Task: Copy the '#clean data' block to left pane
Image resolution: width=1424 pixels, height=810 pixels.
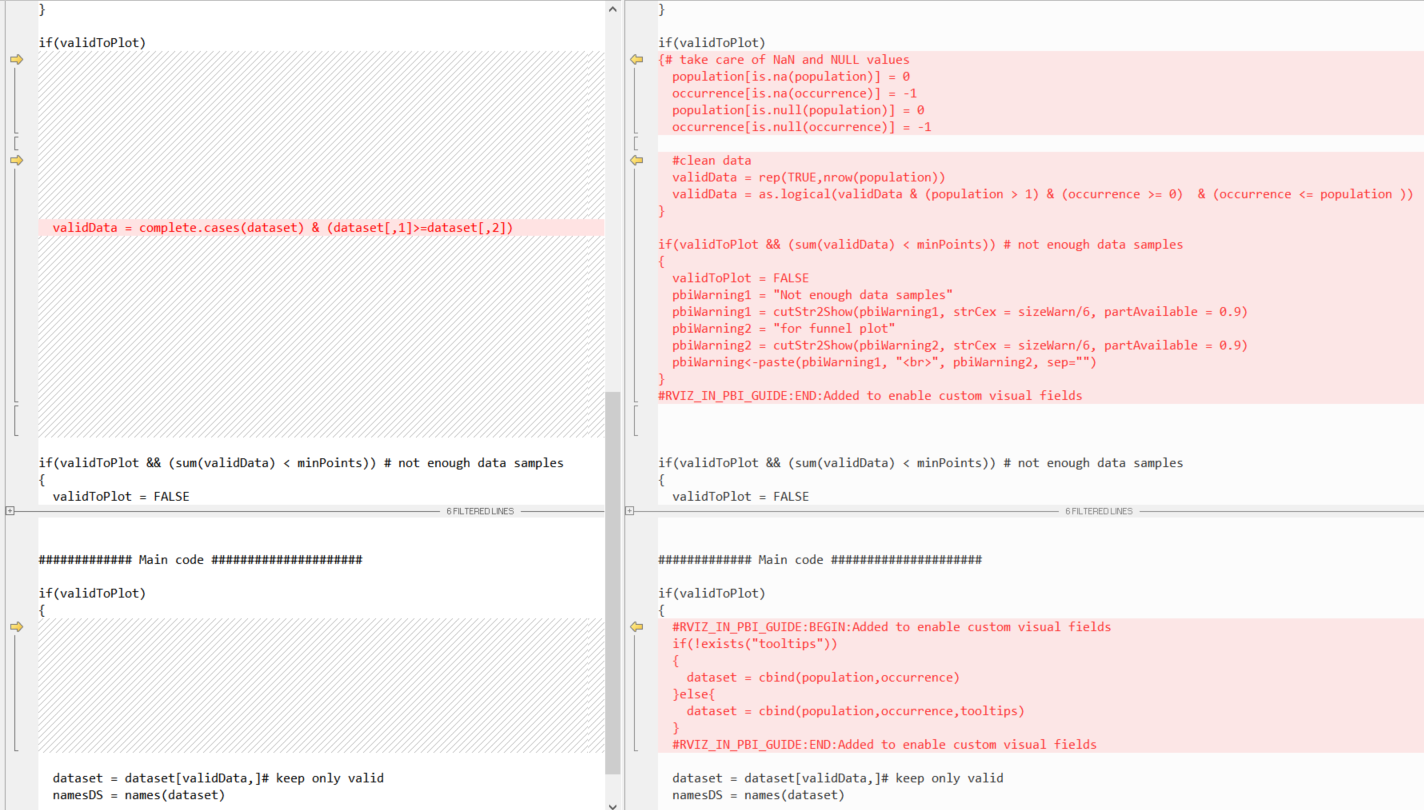Action: (636, 160)
